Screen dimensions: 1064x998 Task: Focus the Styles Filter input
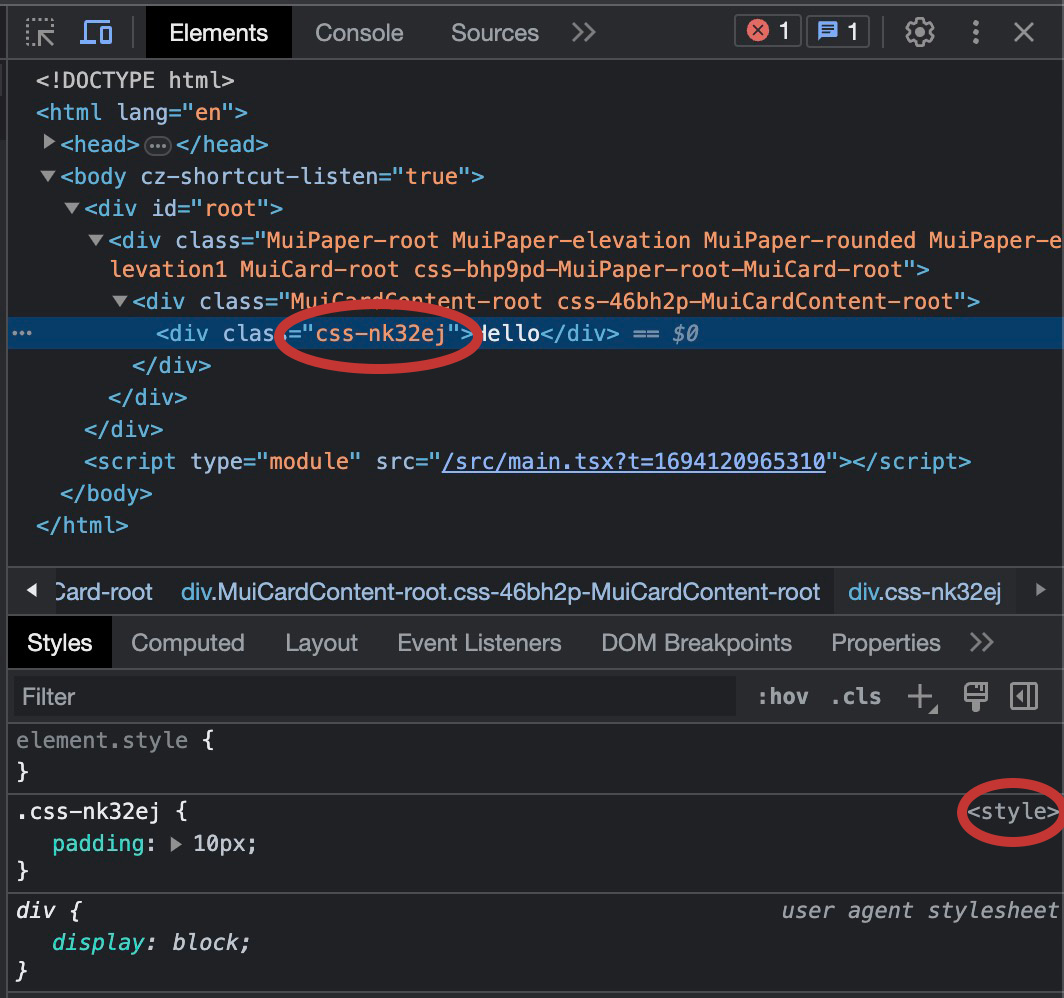click(x=375, y=697)
